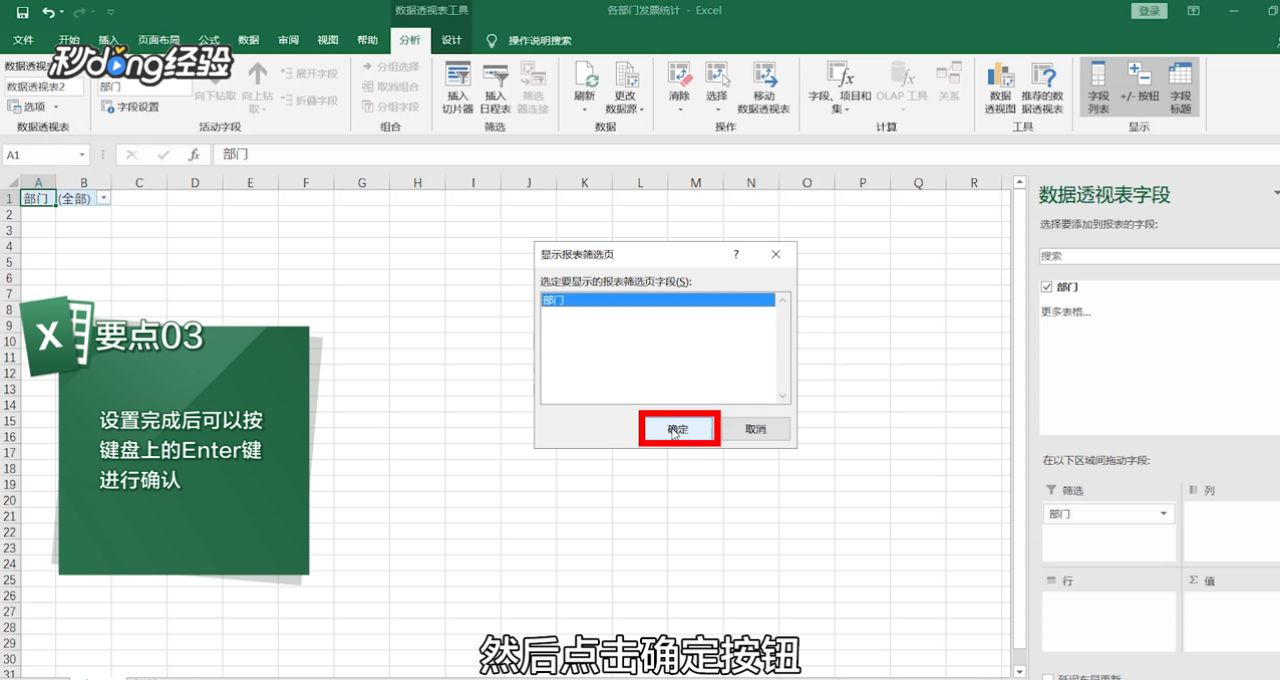
Task: Close the 显示报表筛选页 dialog
Action: 775,255
